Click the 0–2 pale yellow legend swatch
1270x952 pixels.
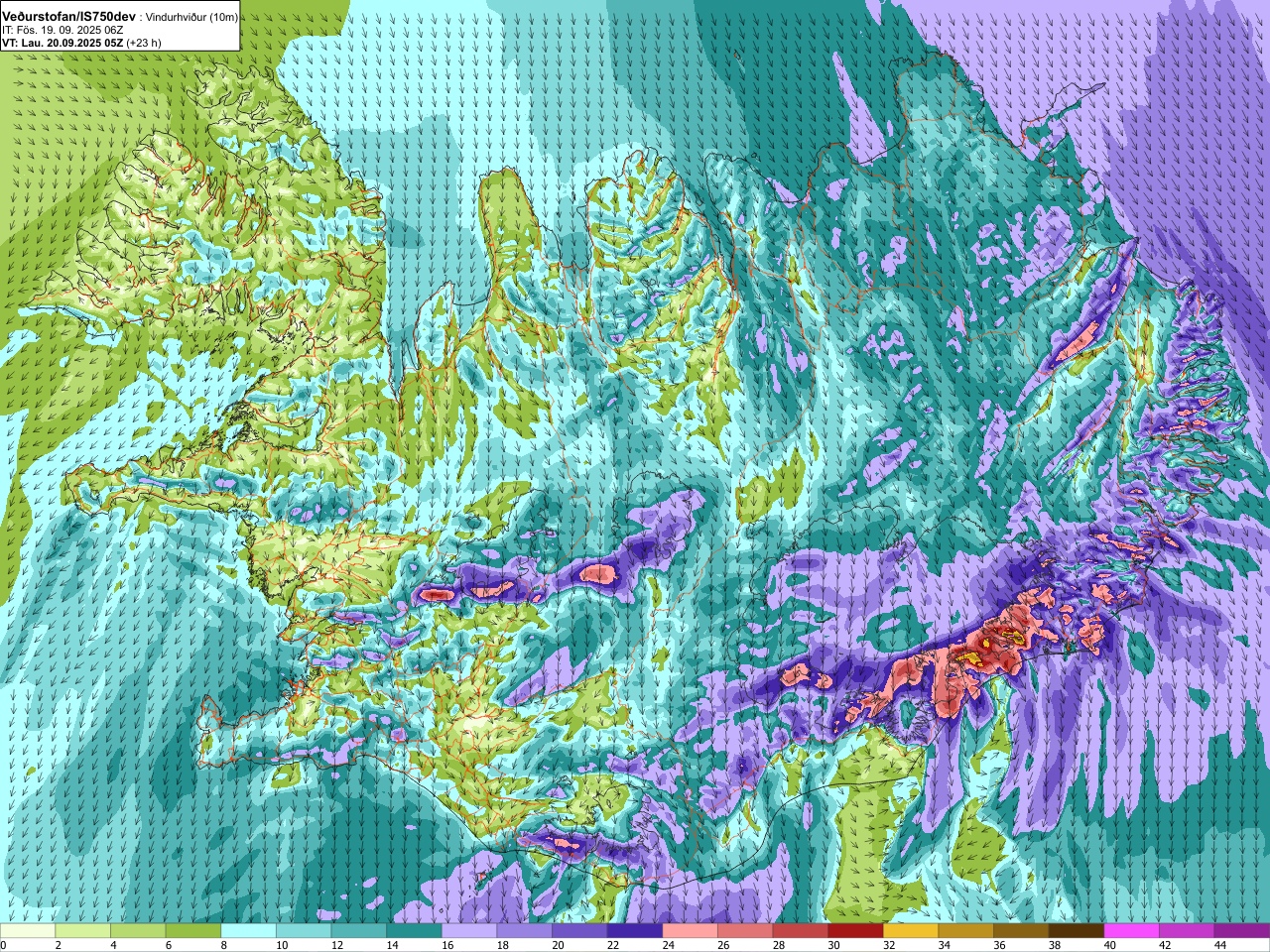[x=28, y=931]
